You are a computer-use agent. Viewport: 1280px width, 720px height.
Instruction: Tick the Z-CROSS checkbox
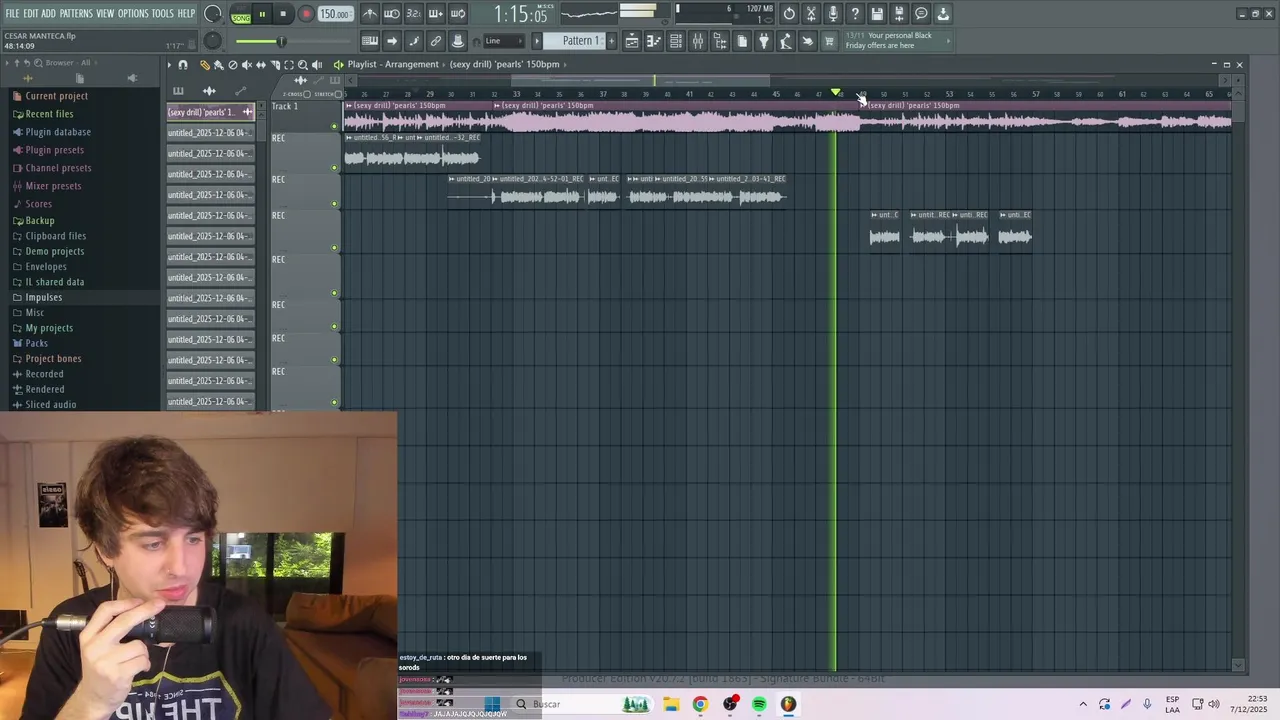coord(306,94)
